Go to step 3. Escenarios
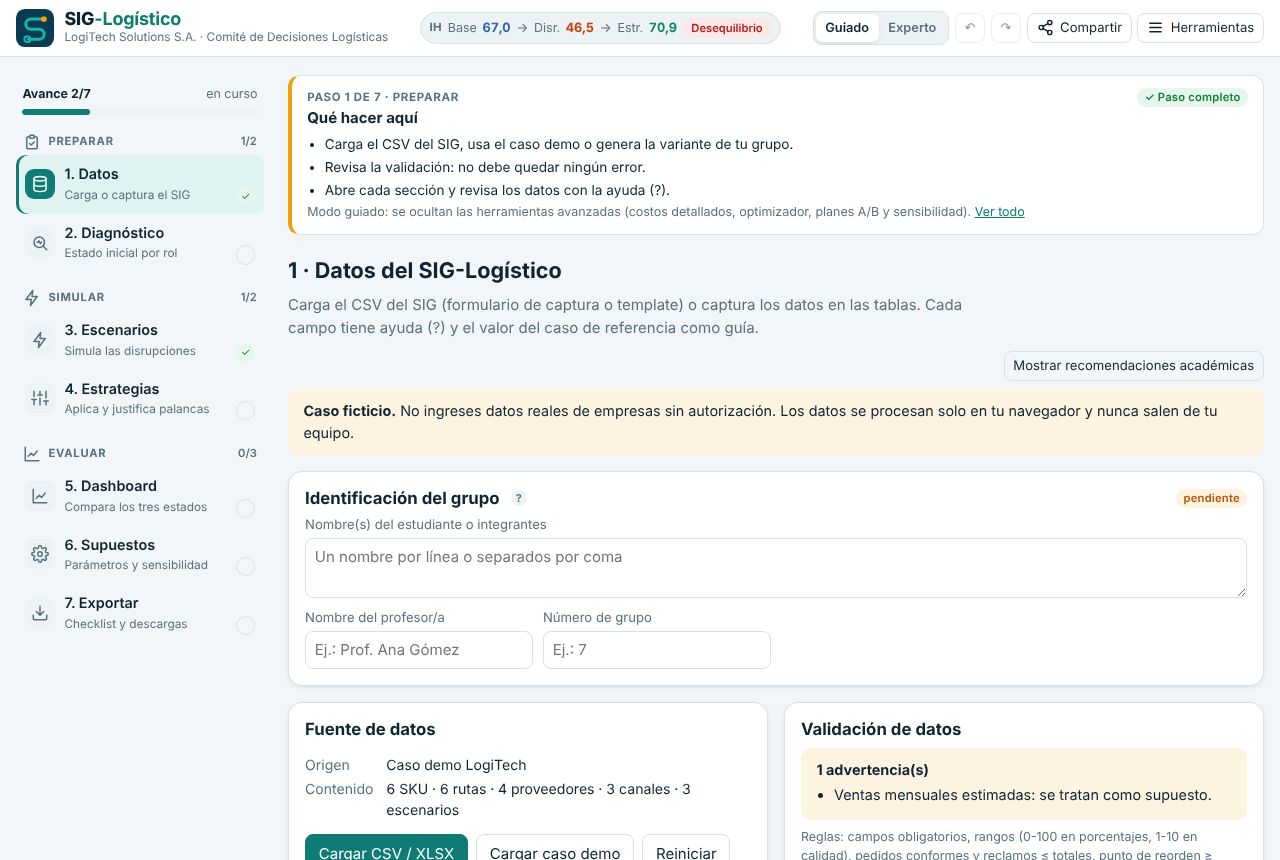The height and width of the screenshot is (860, 1280). tap(140, 340)
